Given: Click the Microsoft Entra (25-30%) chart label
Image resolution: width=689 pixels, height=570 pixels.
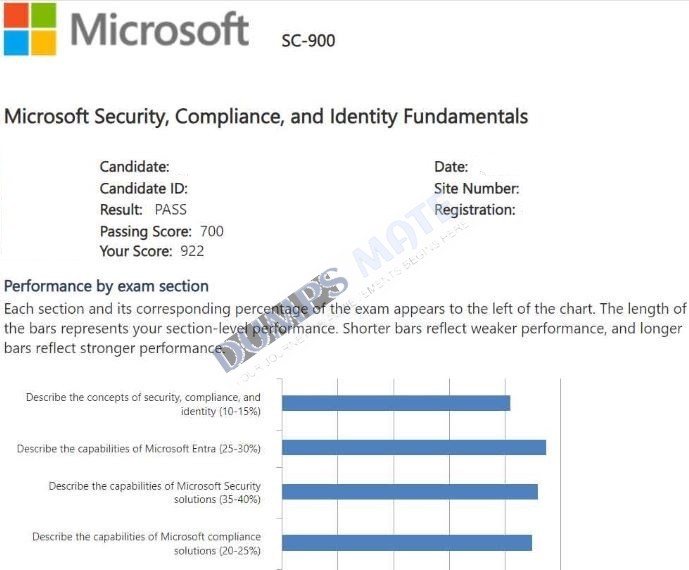Looking at the screenshot, I should click(x=139, y=449).
